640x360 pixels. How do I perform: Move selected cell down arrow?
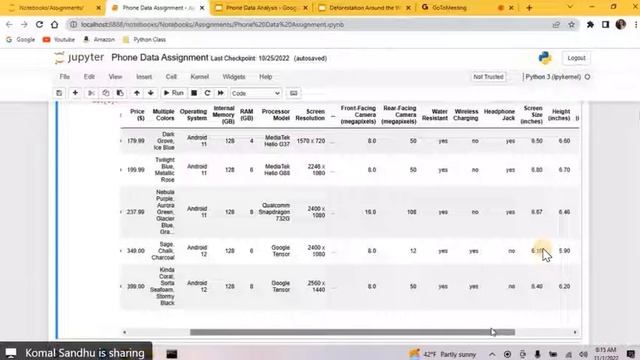[x=151, y=93]
